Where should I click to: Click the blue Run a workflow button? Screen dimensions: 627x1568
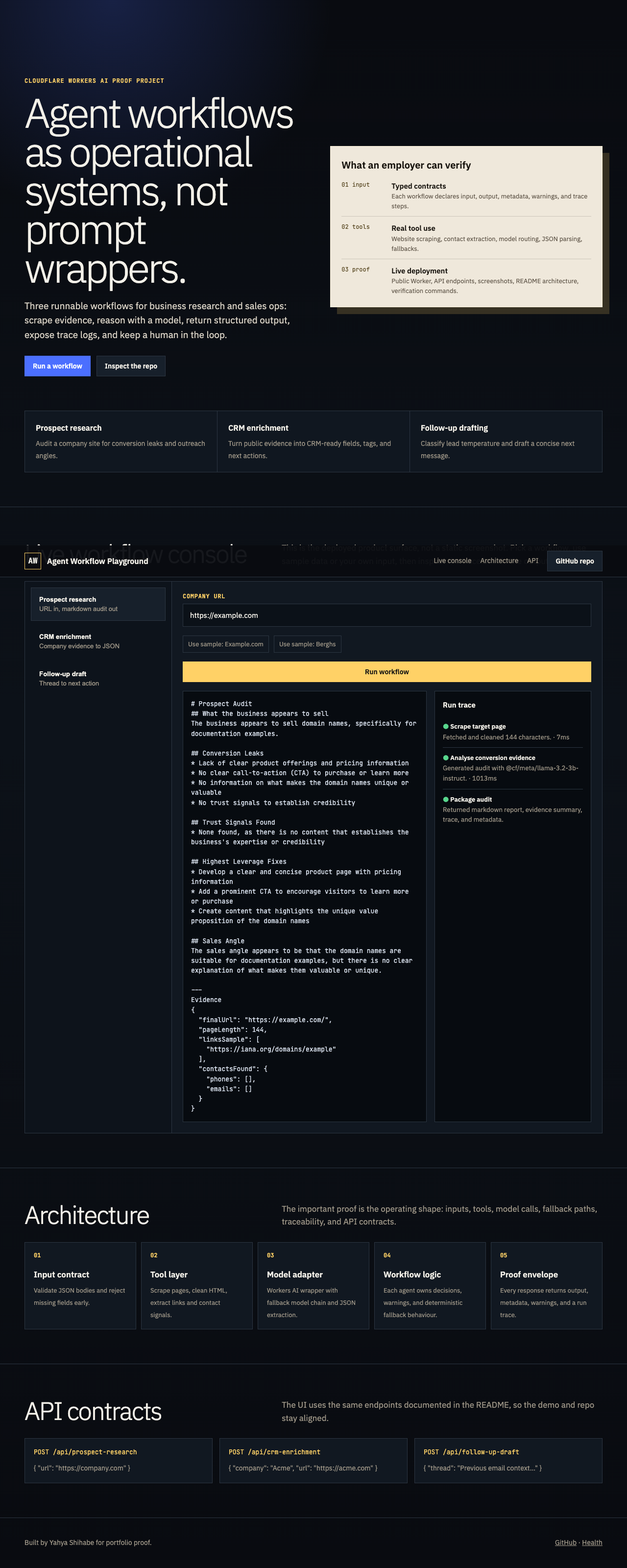[57, 366]
